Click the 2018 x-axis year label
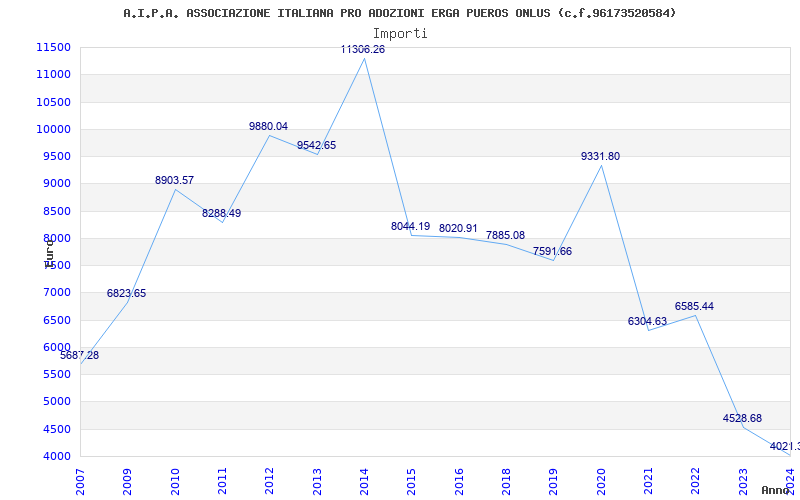Image resolution: width=800 pixels, height=500 pixels. click(506, 481)
